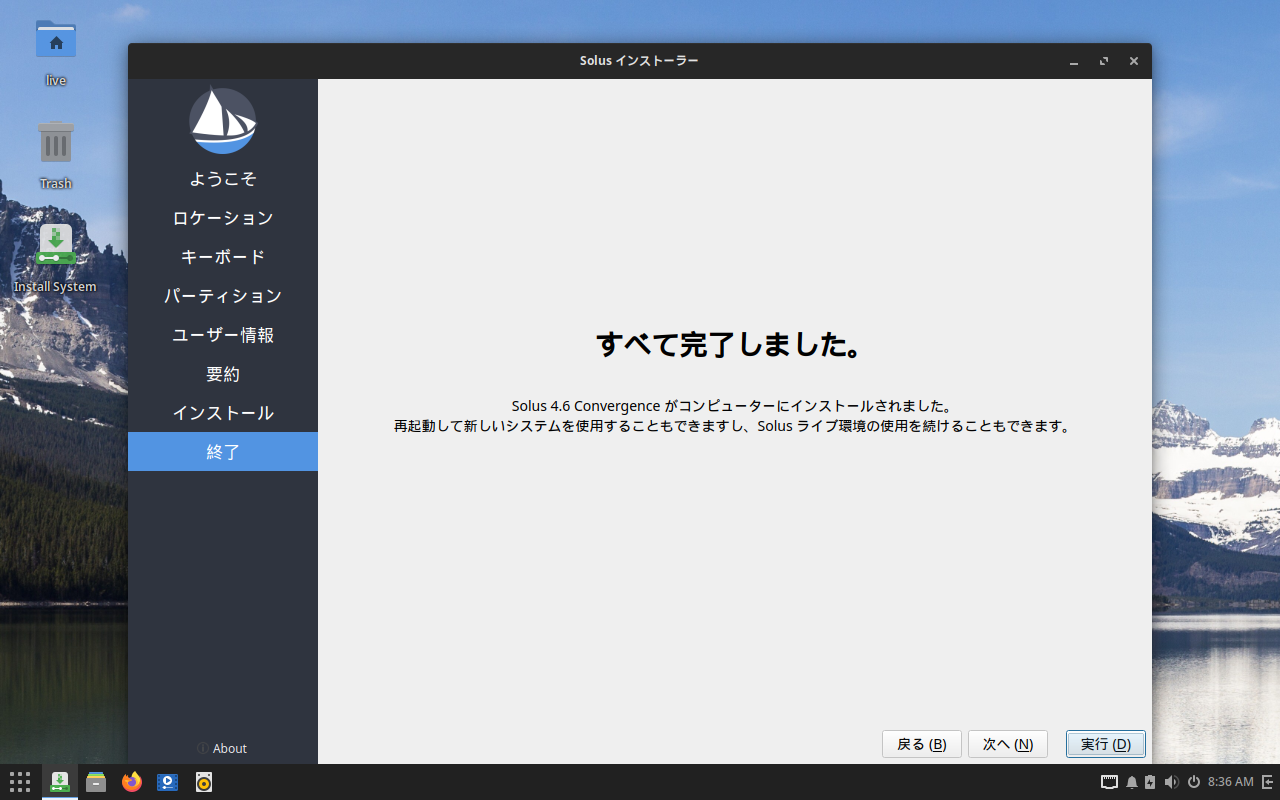Image resolution: width=1280 pixels, height=800 pixels.
Task: Select the インストール step in the sidebar
Action: [x=223, y=413]
